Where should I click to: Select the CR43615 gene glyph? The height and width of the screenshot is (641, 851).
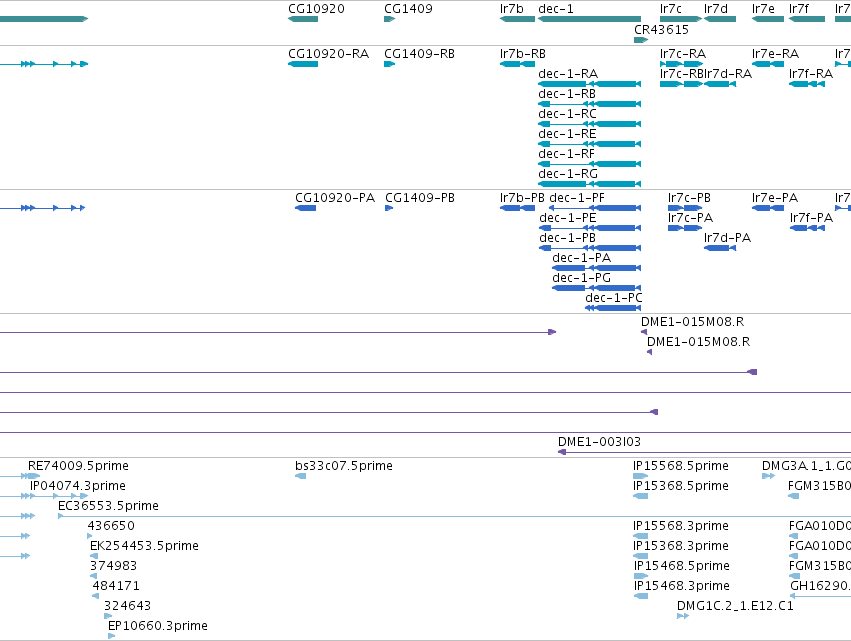641,40
